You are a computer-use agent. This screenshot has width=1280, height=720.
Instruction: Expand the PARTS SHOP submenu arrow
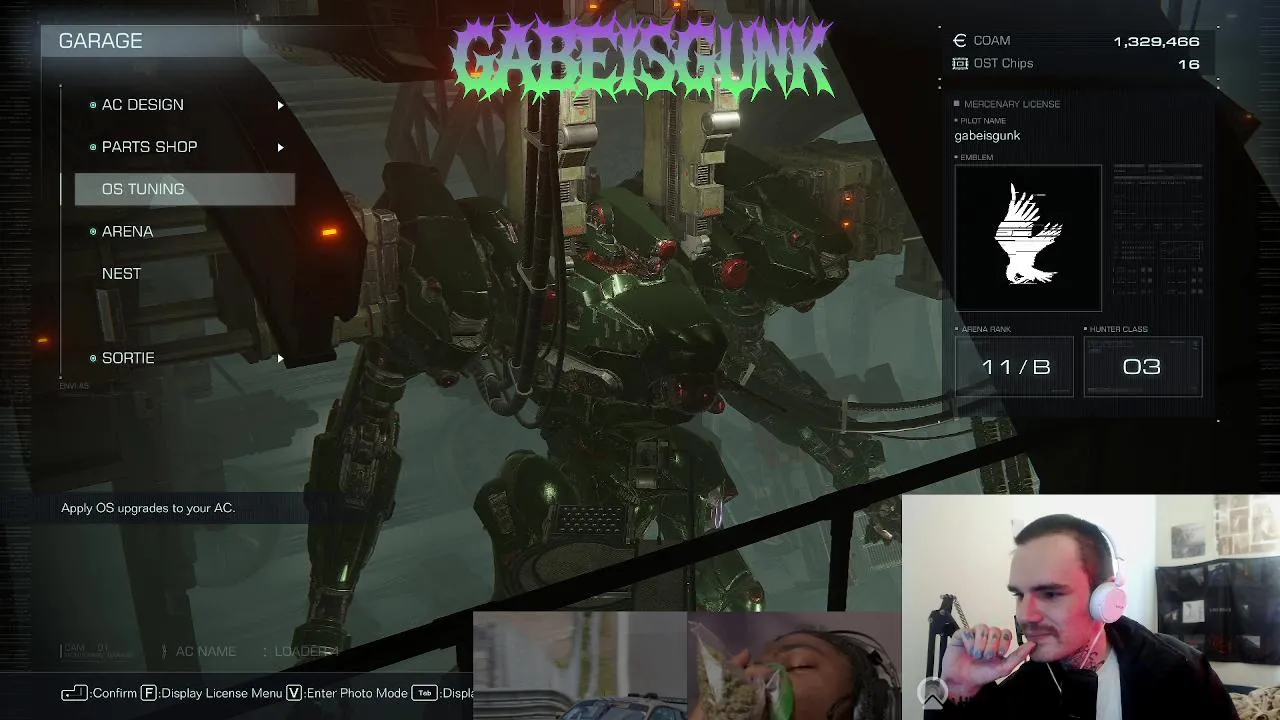(x=280, y=147)
